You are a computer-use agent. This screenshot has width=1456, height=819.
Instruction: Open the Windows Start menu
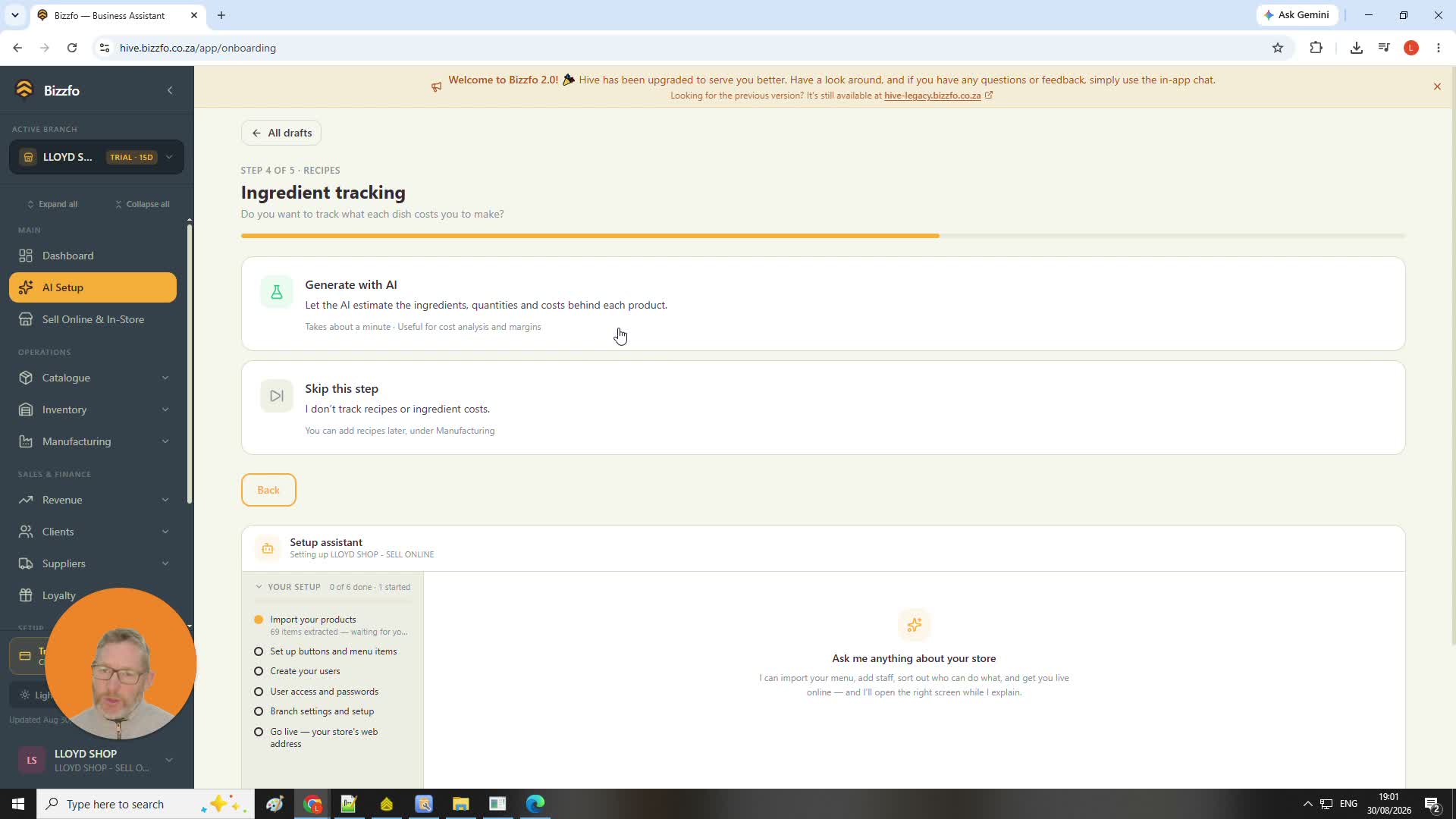coord(18,804)
